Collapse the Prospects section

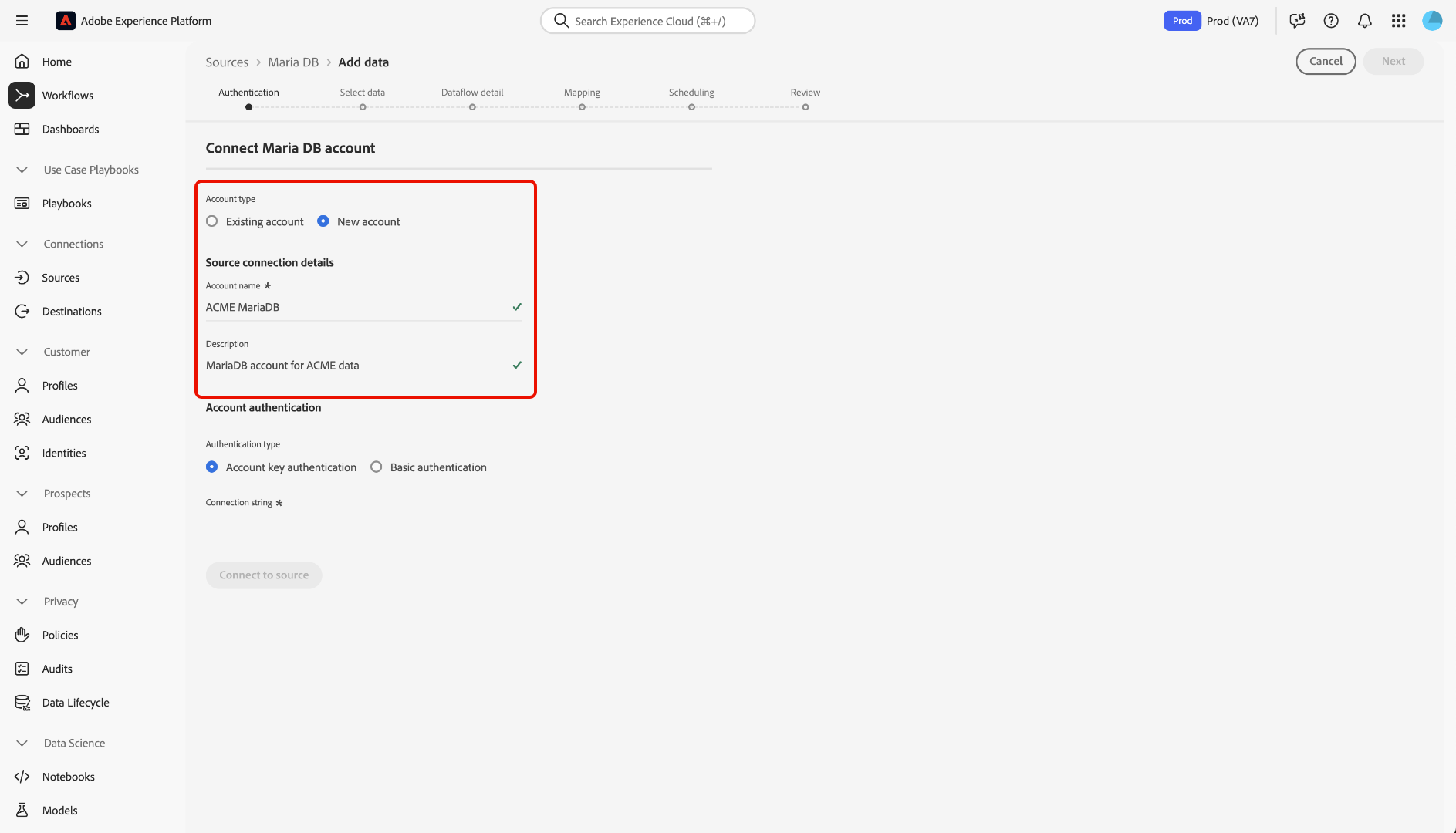click(x=22, y=494)
